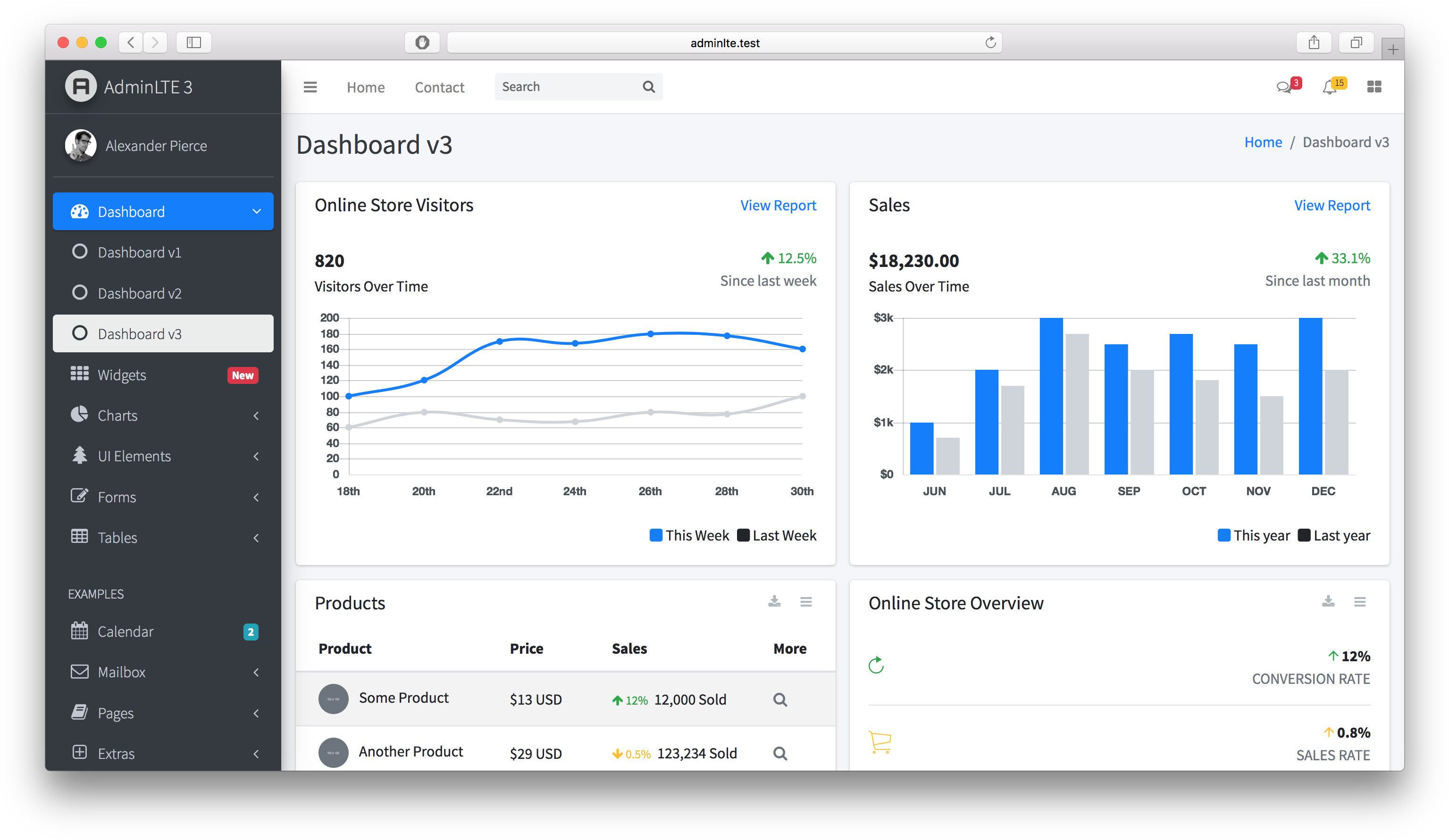Download the Products table data
Viewport: 1449px width, 840px height.
774,602
